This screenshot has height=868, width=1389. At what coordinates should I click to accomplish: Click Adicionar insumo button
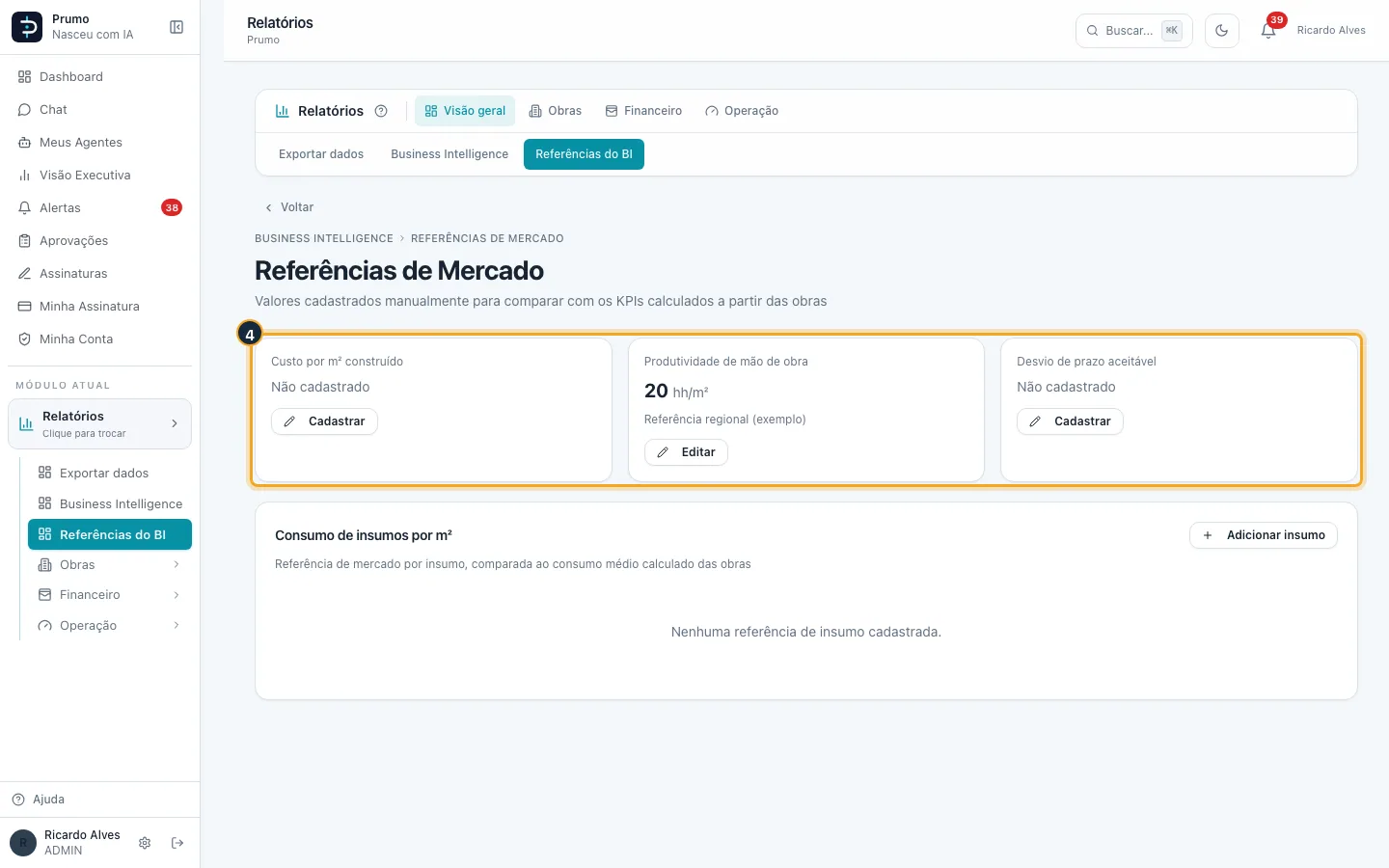(1264, 535)
